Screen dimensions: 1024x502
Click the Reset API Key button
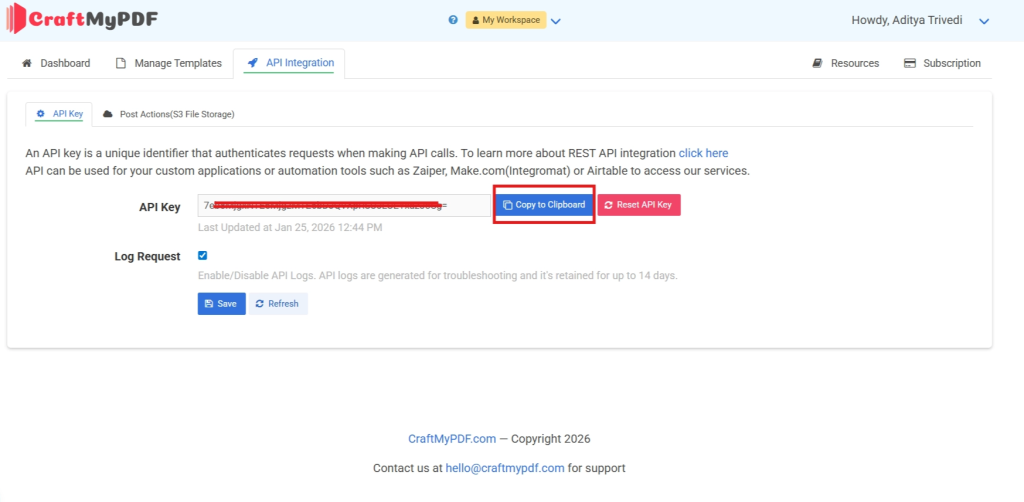(639, 205)
